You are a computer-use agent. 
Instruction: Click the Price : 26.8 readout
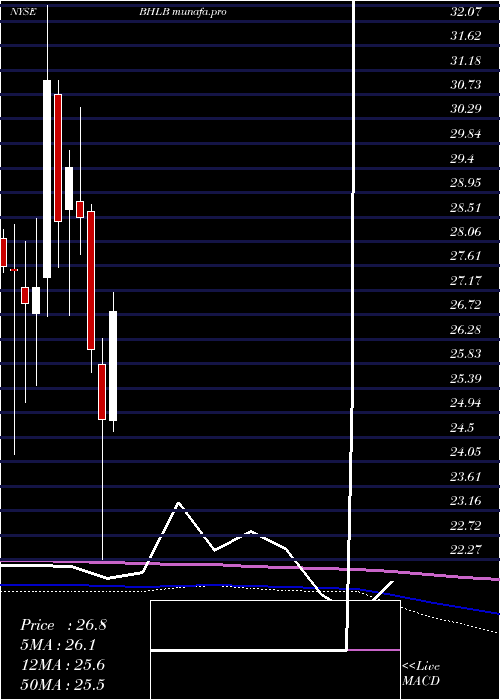pos(63,625)
